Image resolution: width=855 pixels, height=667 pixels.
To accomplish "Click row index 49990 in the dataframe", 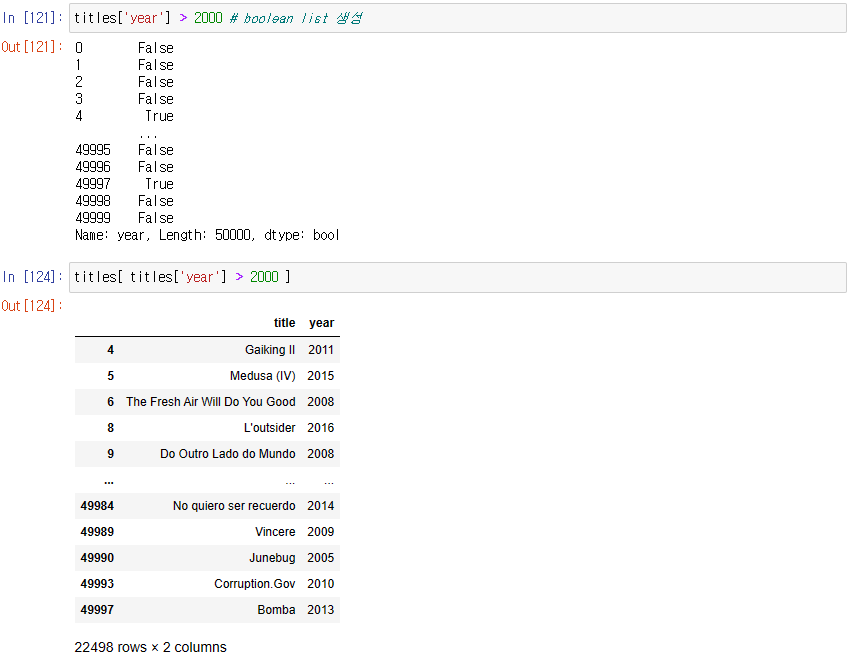I will tap(97, 558).
